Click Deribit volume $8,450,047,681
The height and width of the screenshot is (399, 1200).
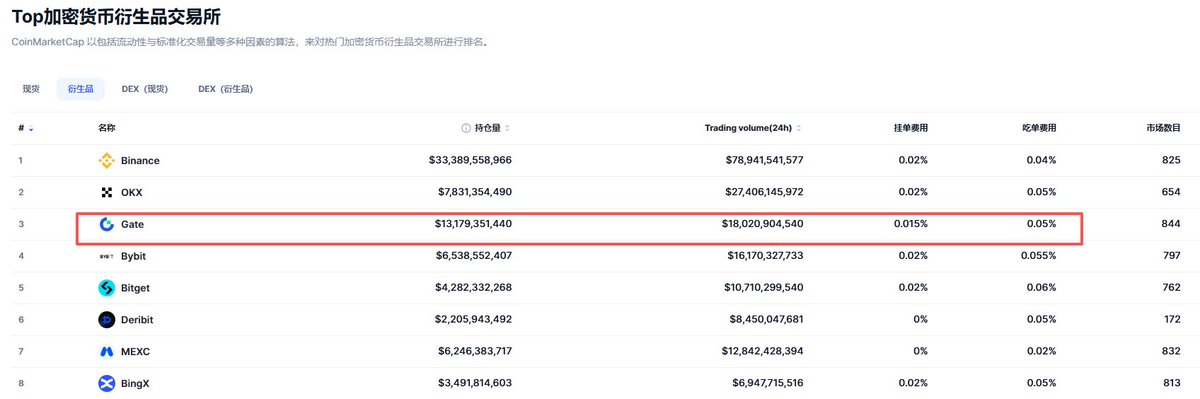point(767,320)
